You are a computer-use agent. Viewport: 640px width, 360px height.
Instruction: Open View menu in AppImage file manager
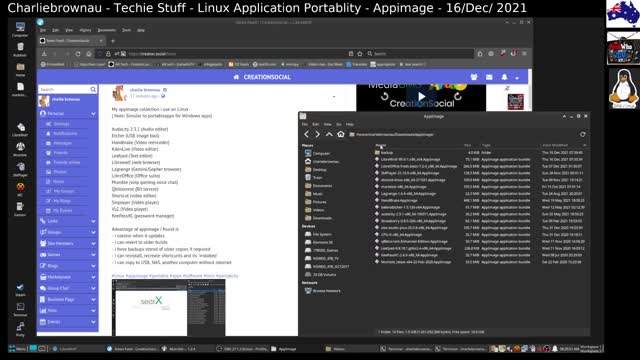click(327, 124)
